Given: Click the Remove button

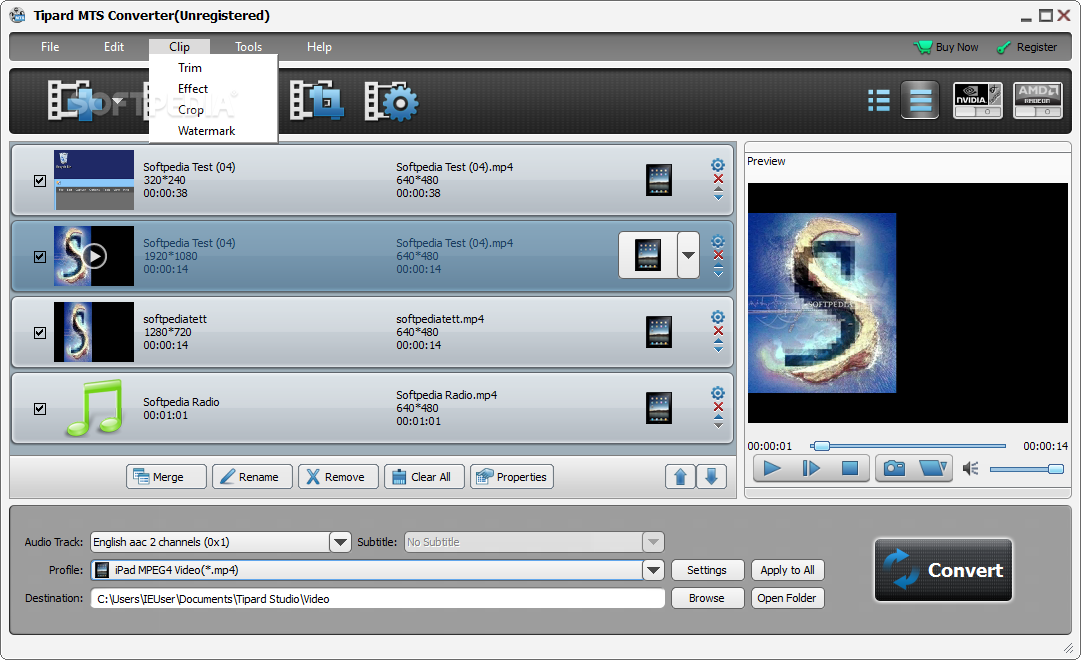Looking at the screenshot, I should pyautogui.click(x=339, y=477).
